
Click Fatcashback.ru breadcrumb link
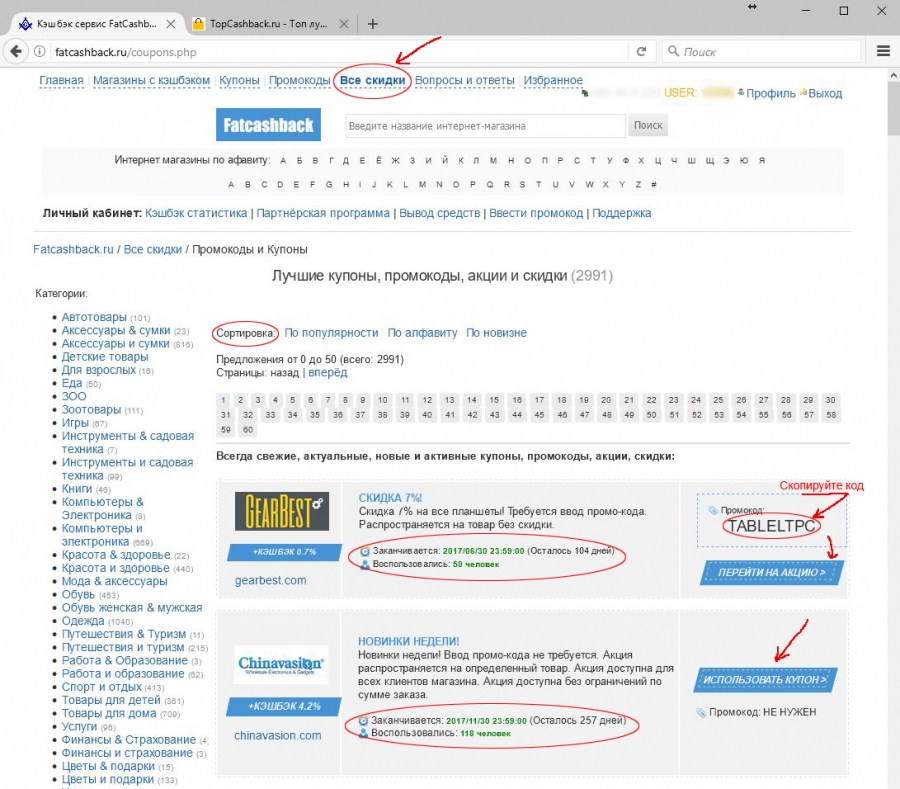coord(73,250)
